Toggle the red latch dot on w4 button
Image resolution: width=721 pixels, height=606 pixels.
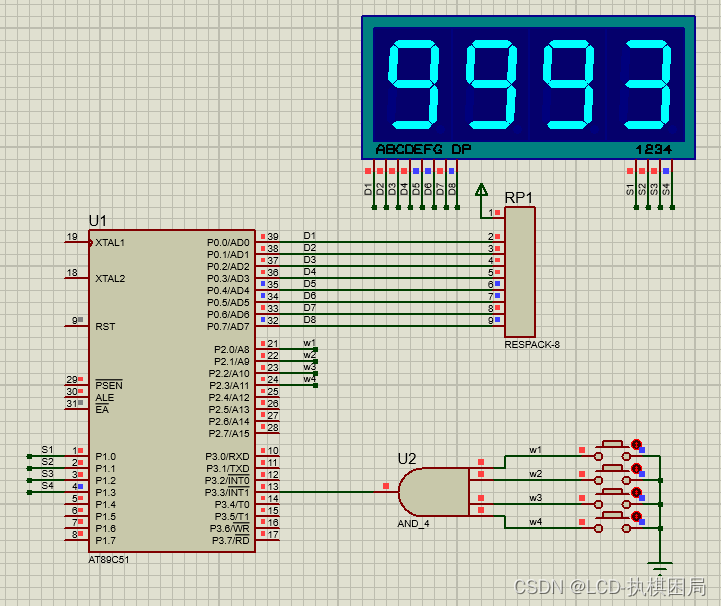pos(636,516)
